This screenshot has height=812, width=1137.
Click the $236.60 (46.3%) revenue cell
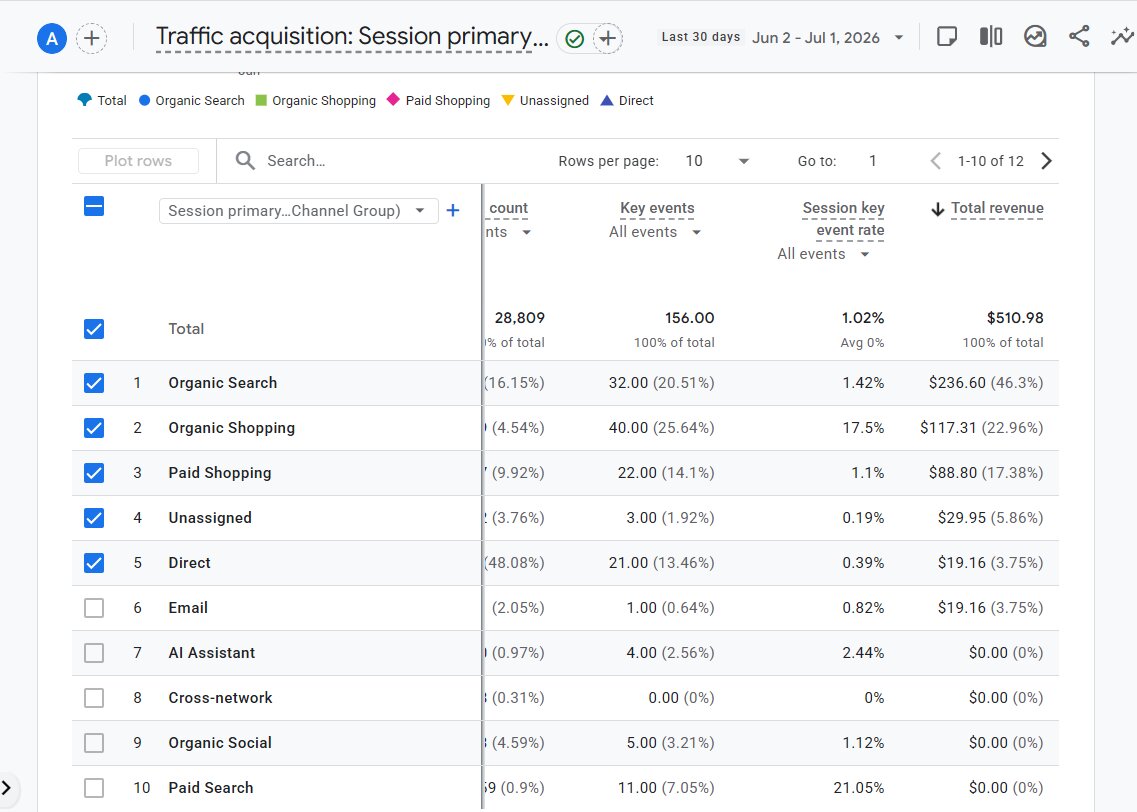click(x=985, y=383)
